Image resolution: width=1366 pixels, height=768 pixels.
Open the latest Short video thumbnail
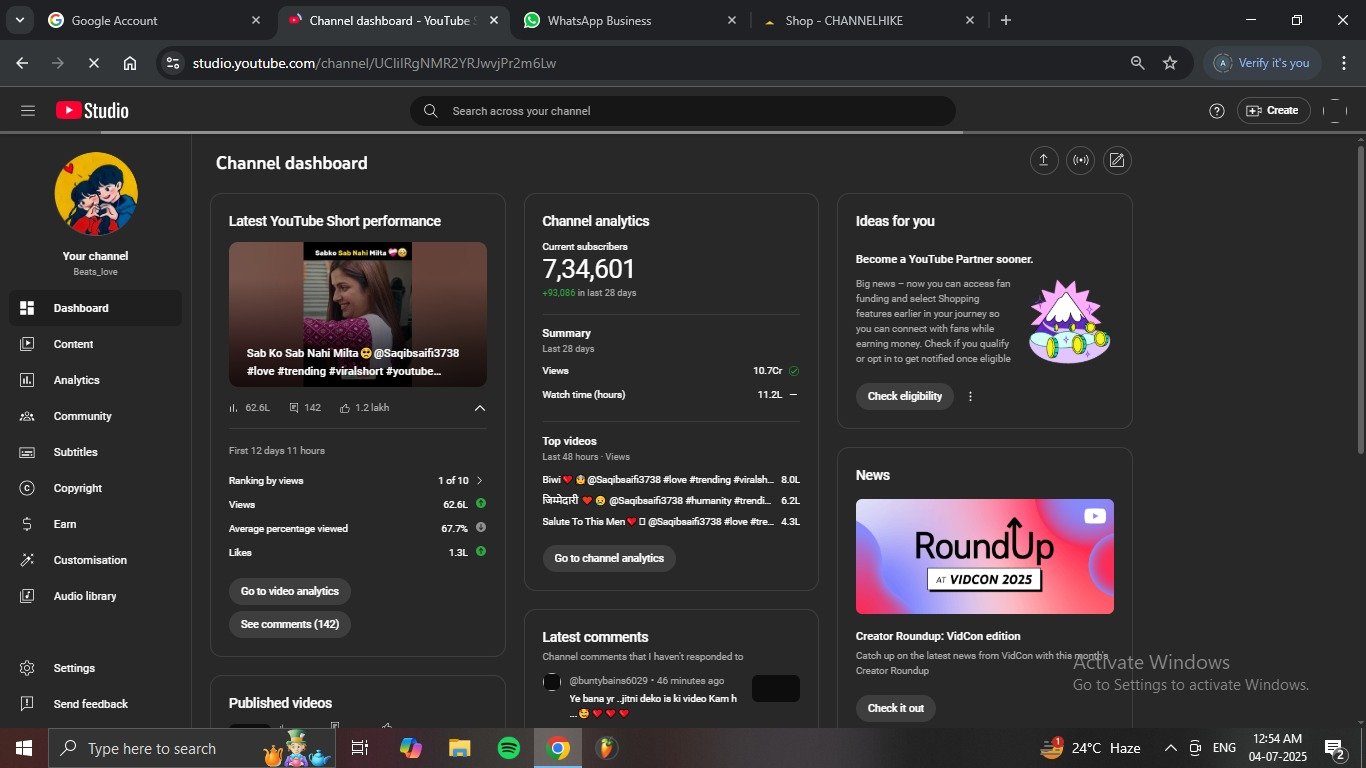coord(358,314)
